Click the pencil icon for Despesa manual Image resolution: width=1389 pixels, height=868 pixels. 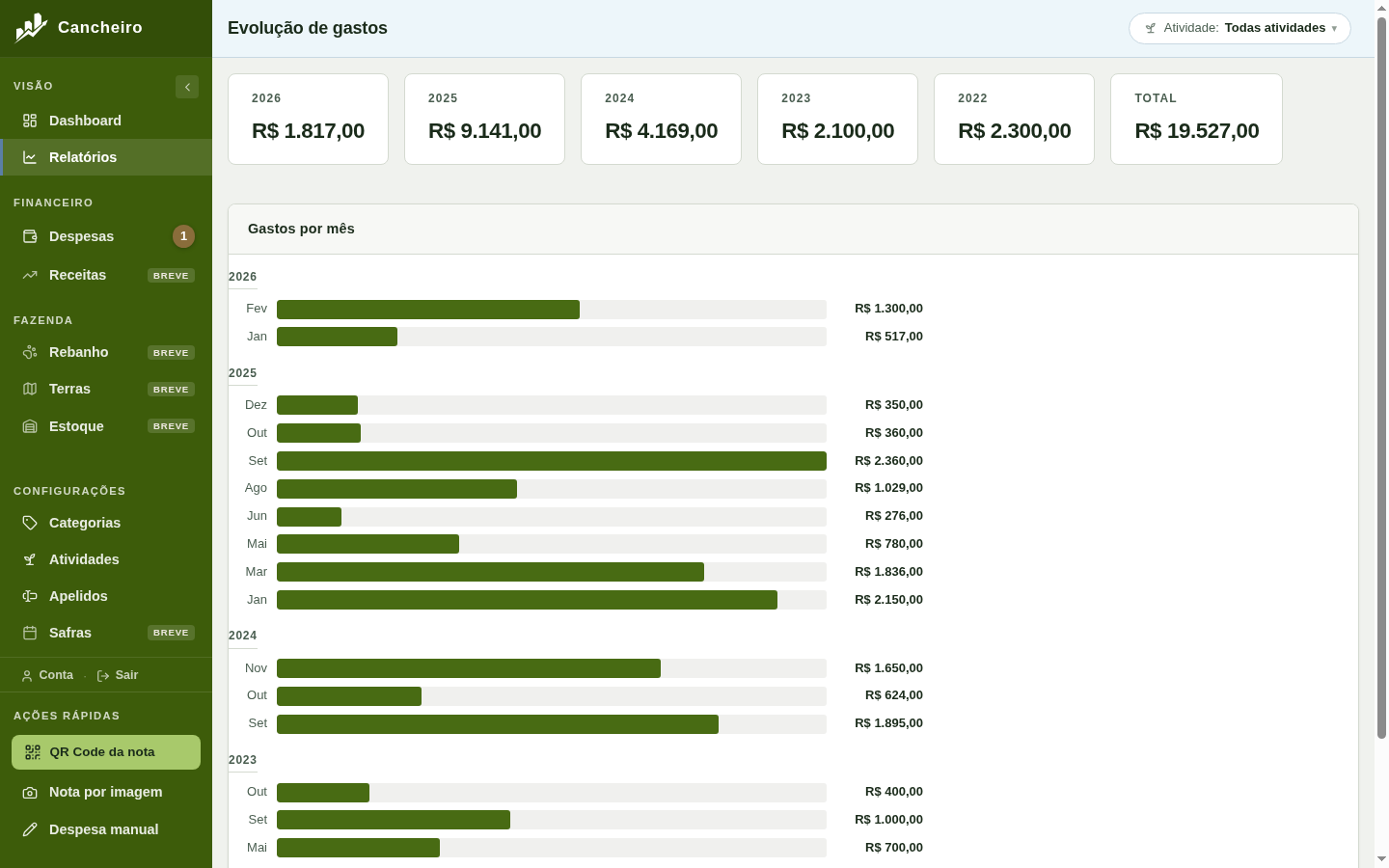[30, 829]
